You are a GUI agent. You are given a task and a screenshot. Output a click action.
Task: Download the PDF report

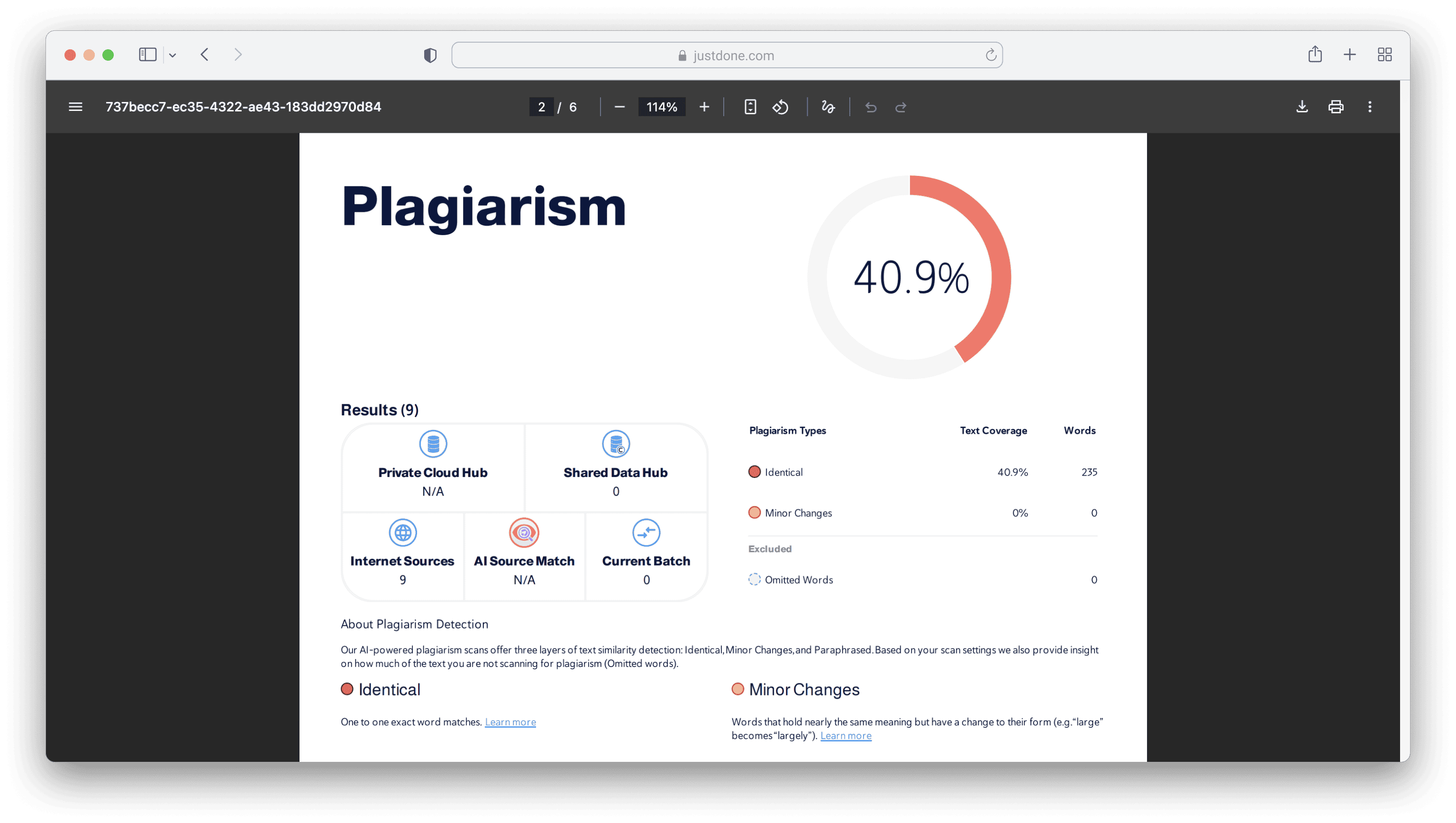[1301, 107]
